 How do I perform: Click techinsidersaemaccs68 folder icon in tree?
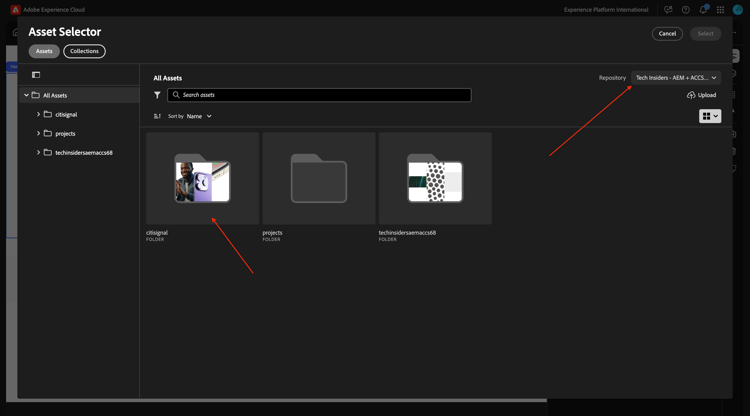tap(48, 153)
